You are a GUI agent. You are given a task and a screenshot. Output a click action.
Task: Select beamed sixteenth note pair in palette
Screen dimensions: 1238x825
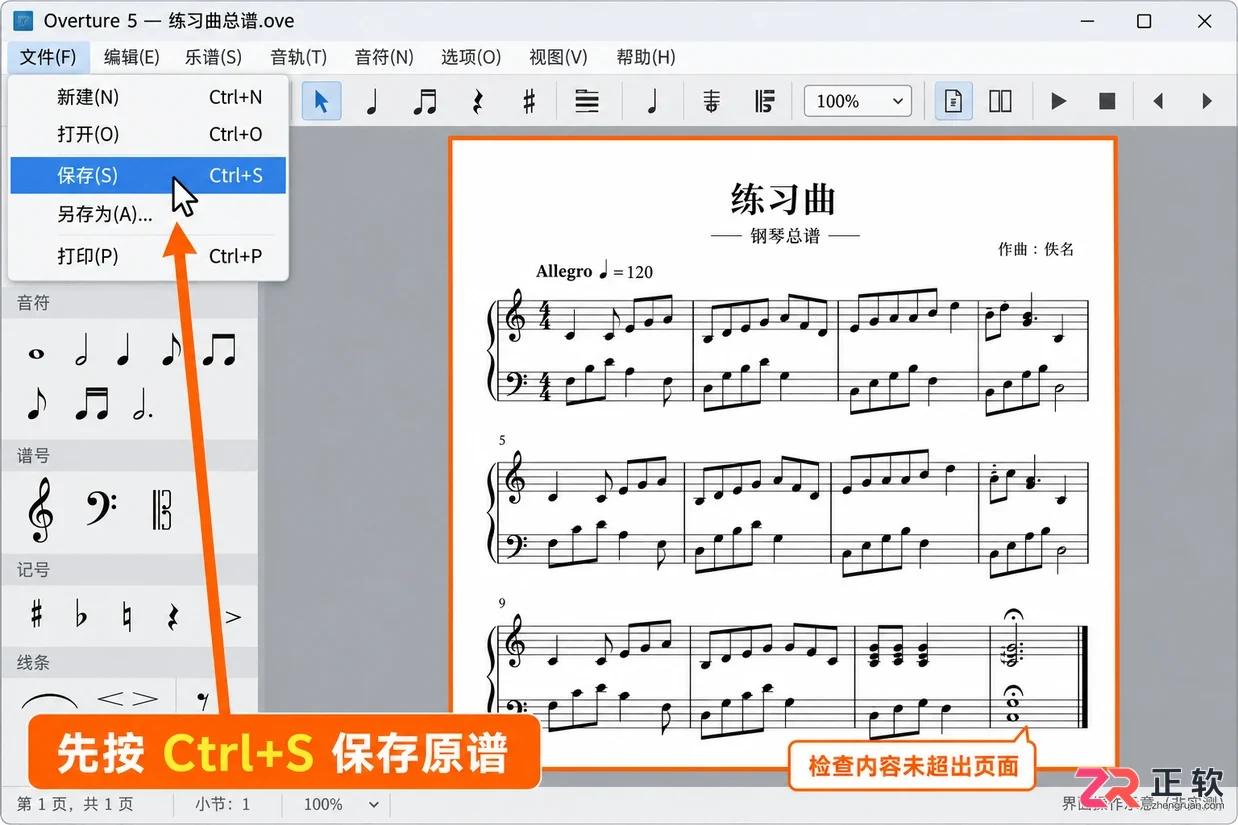92,403
